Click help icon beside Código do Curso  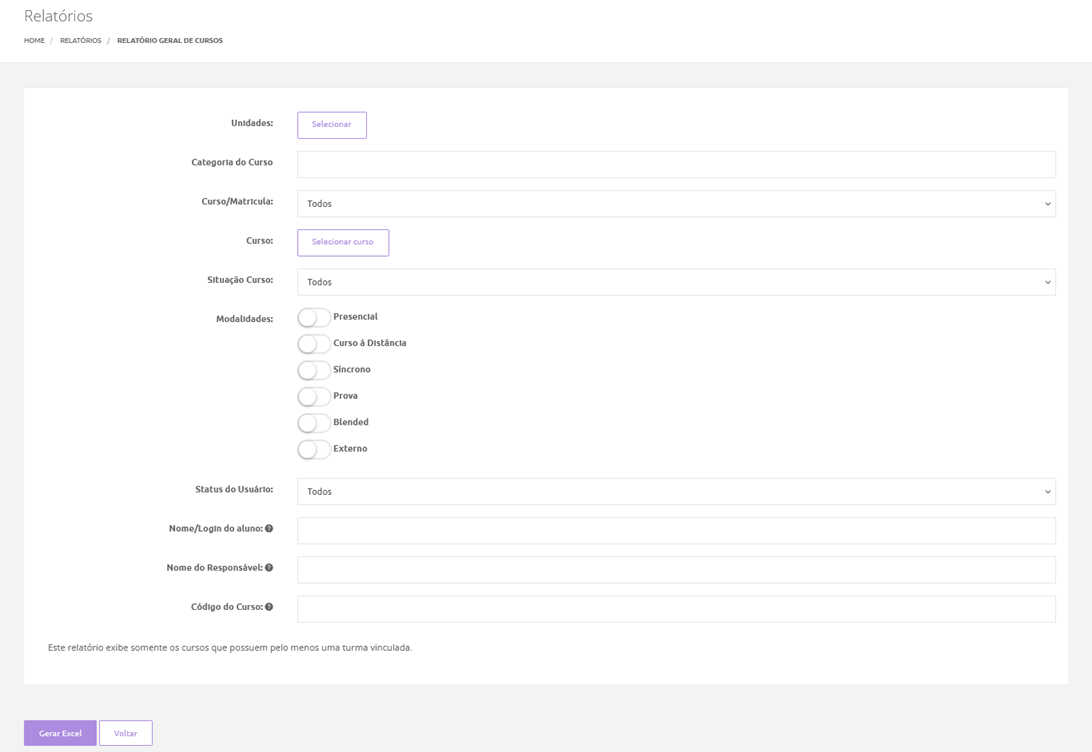[269, 607]
